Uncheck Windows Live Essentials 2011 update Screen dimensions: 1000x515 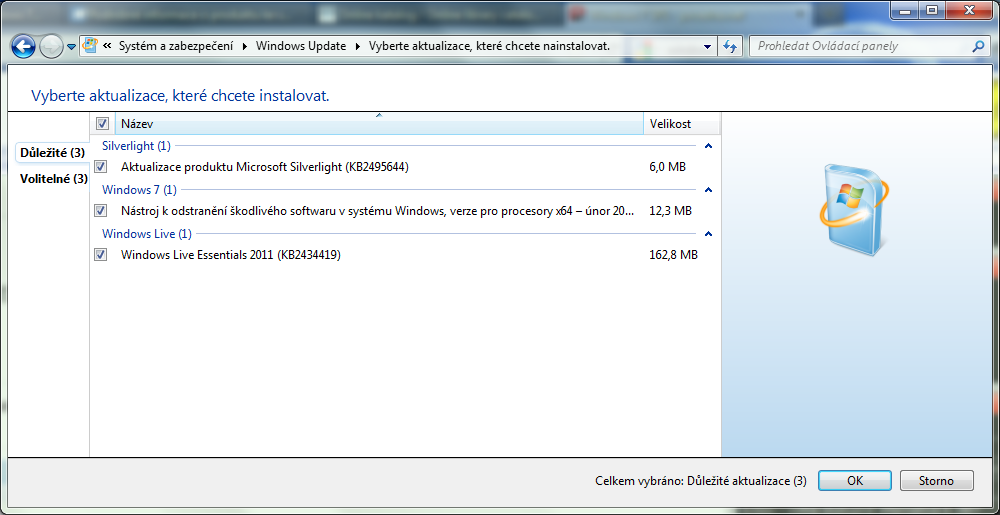pos(100,255)
